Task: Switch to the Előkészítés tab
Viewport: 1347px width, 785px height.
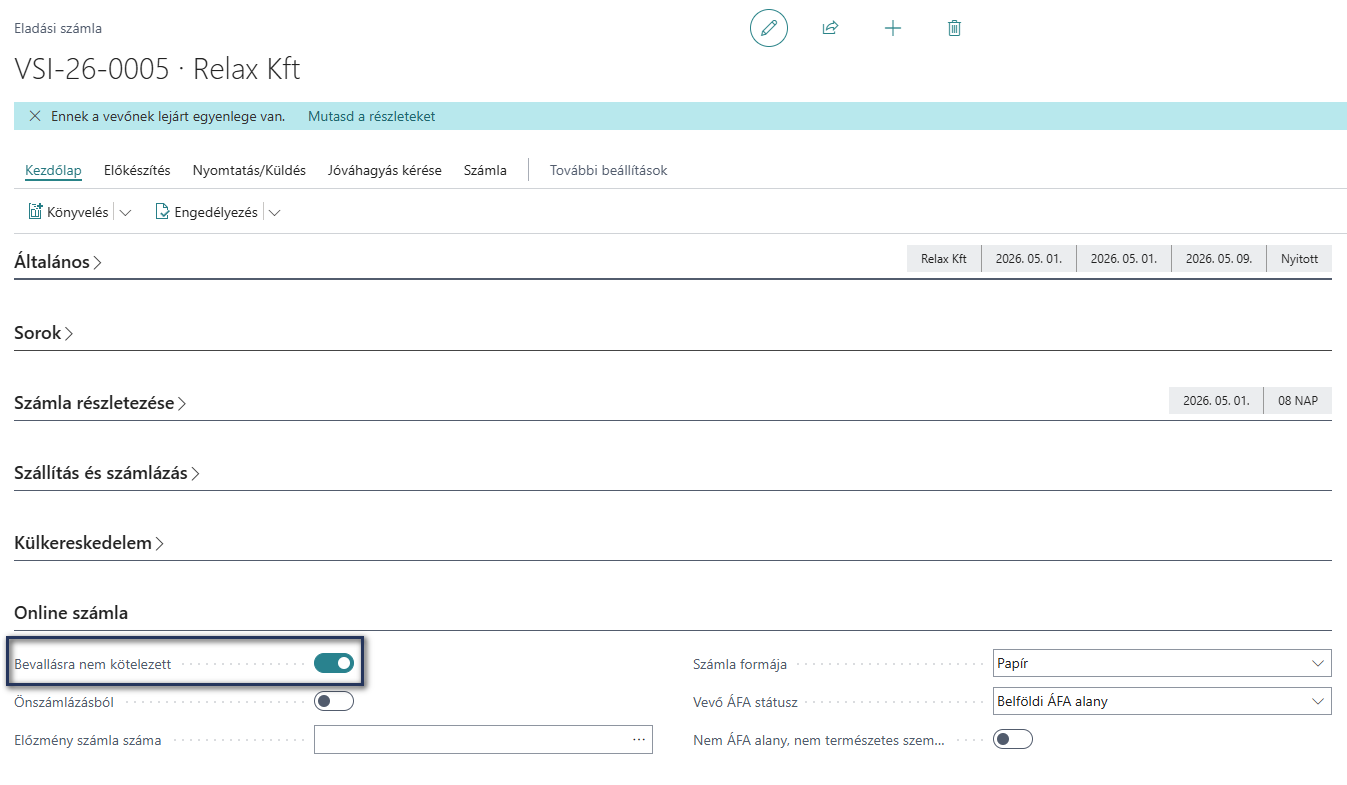Action: (137, 170)
